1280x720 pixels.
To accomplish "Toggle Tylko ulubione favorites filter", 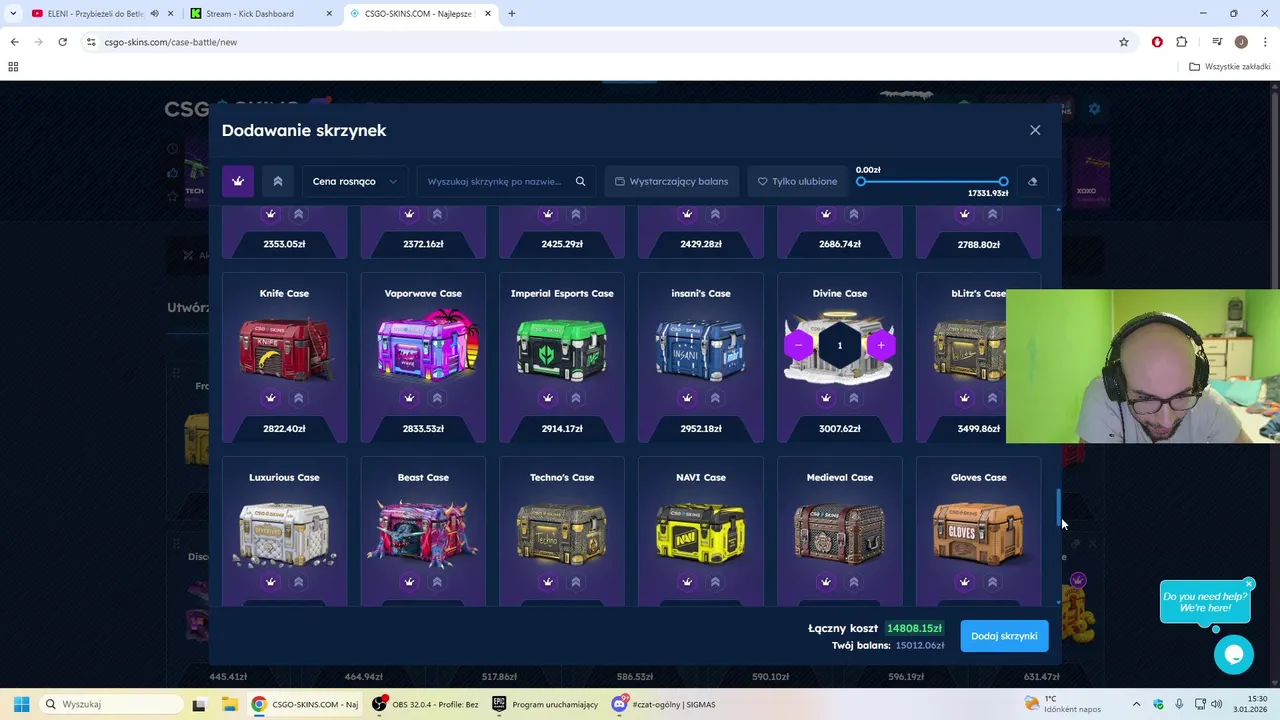I will (797, 181).
